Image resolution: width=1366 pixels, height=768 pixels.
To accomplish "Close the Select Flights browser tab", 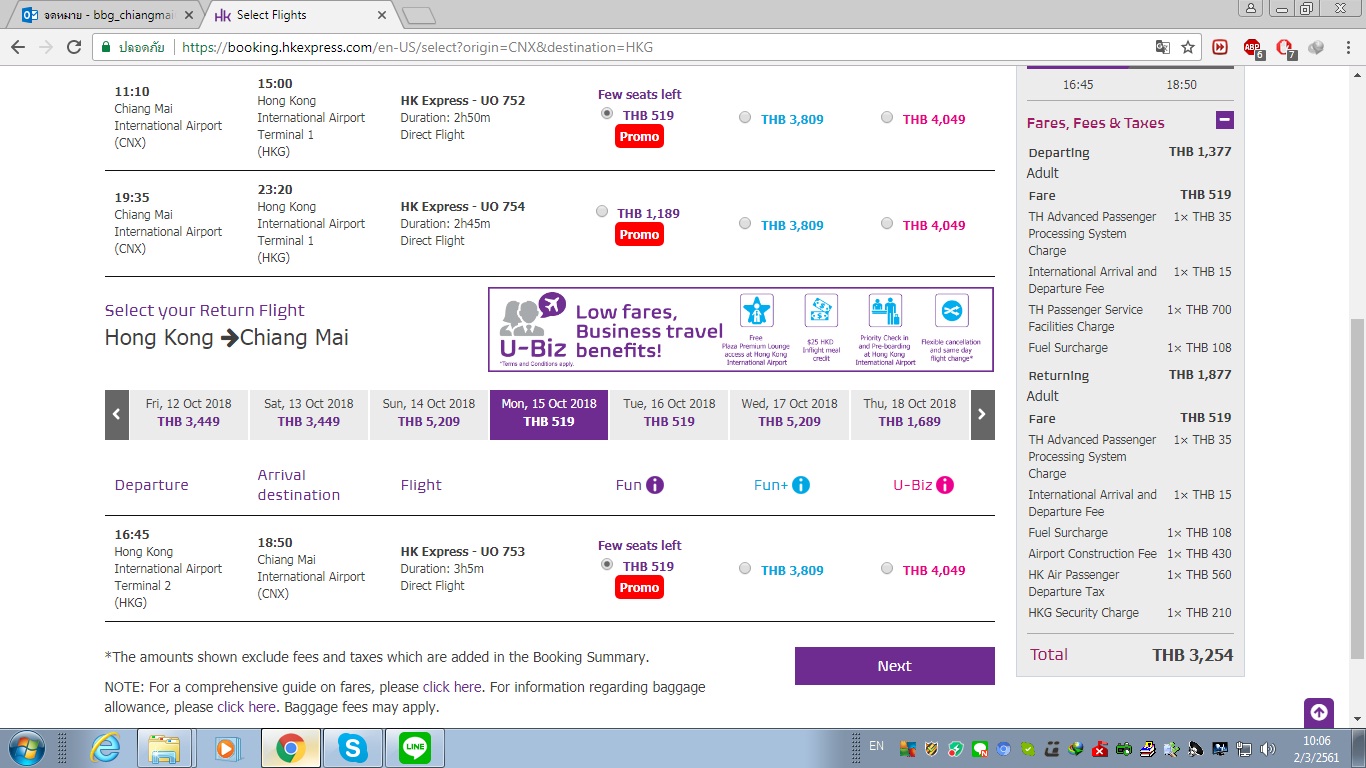I will click(381, 15).
